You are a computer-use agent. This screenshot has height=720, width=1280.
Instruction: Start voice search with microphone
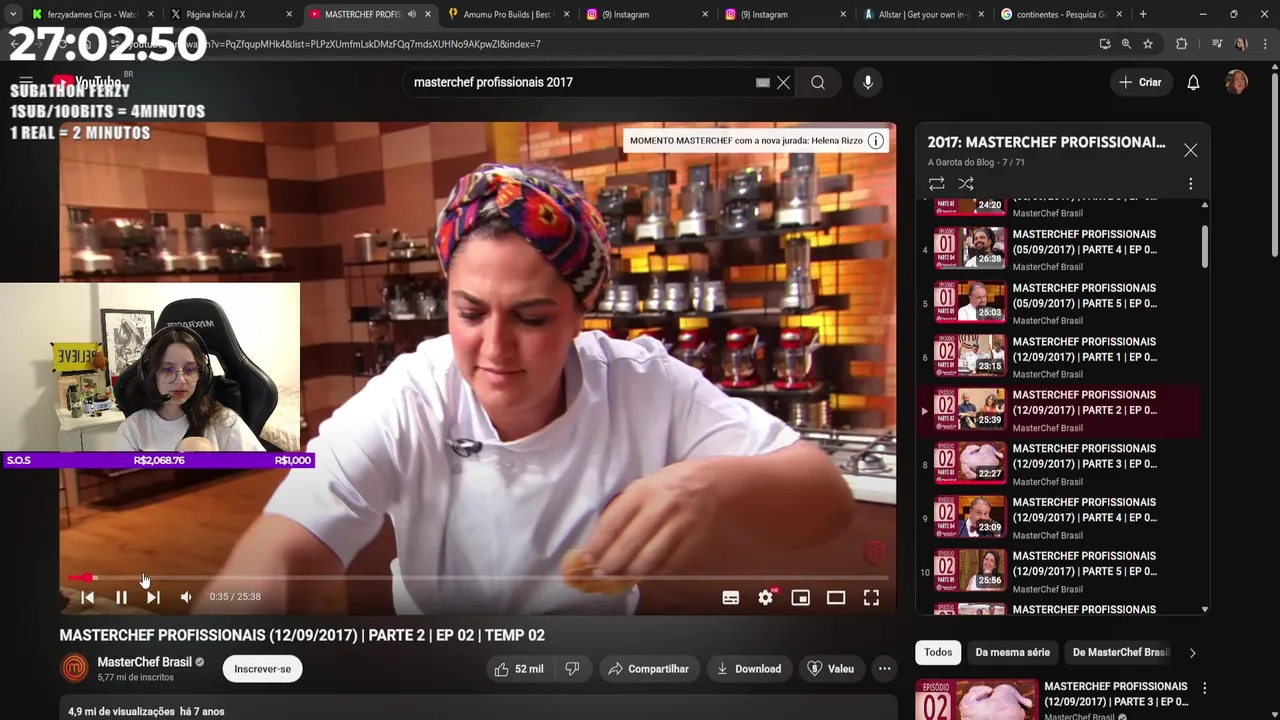[868, 83]
